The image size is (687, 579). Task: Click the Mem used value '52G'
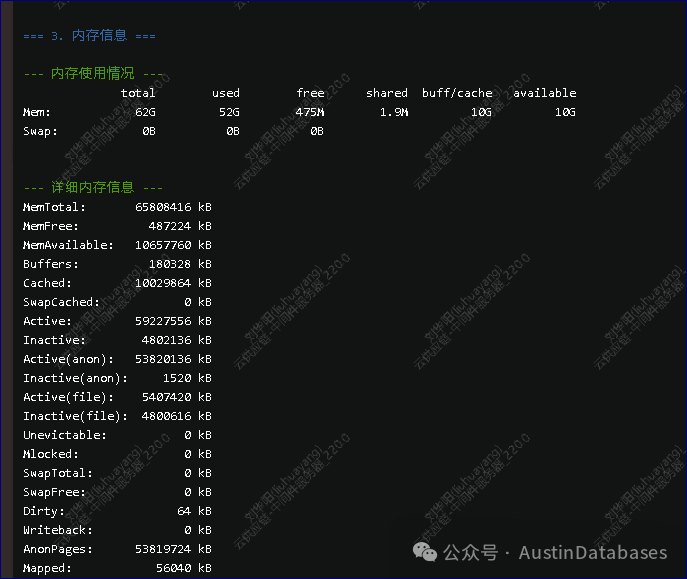(x=229, y=112)
